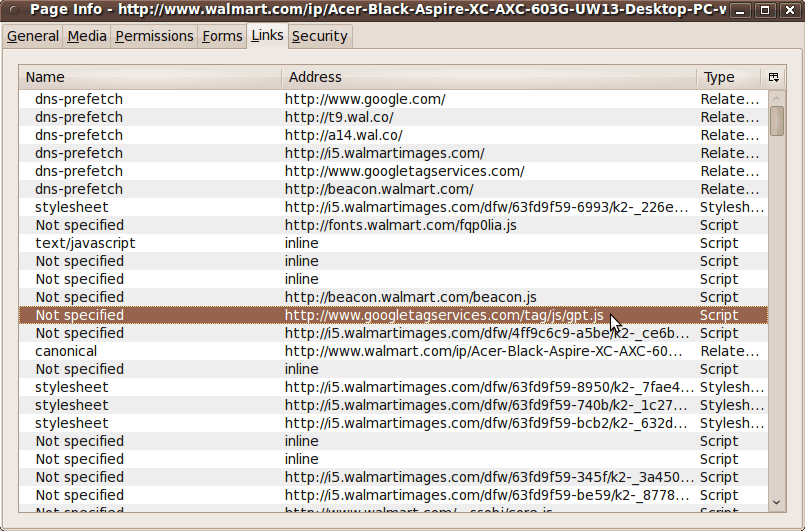Sort by the Name column header
The height and width of the screenshot is (531, 805).
coord(150,77)
